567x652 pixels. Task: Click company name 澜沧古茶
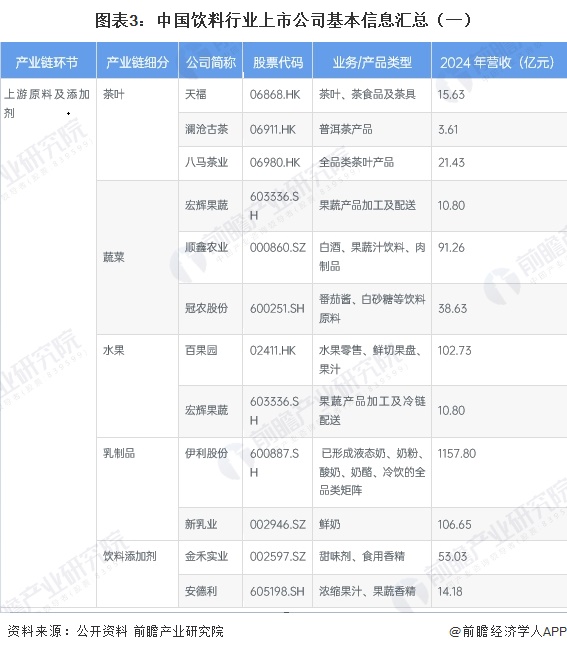pyautogui.click(x=207, y=129)
